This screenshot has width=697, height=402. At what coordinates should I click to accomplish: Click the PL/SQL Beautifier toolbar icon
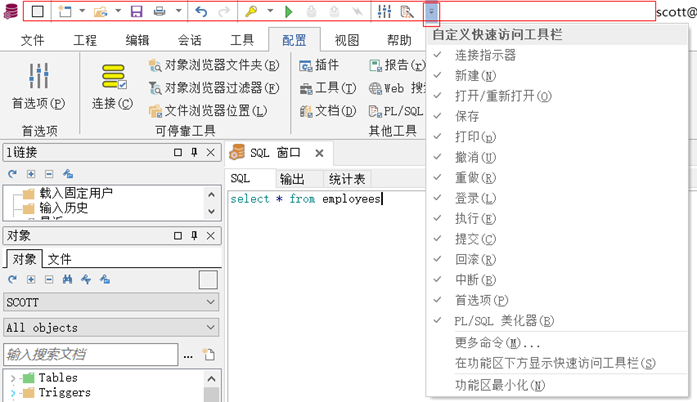coord(407,12)
